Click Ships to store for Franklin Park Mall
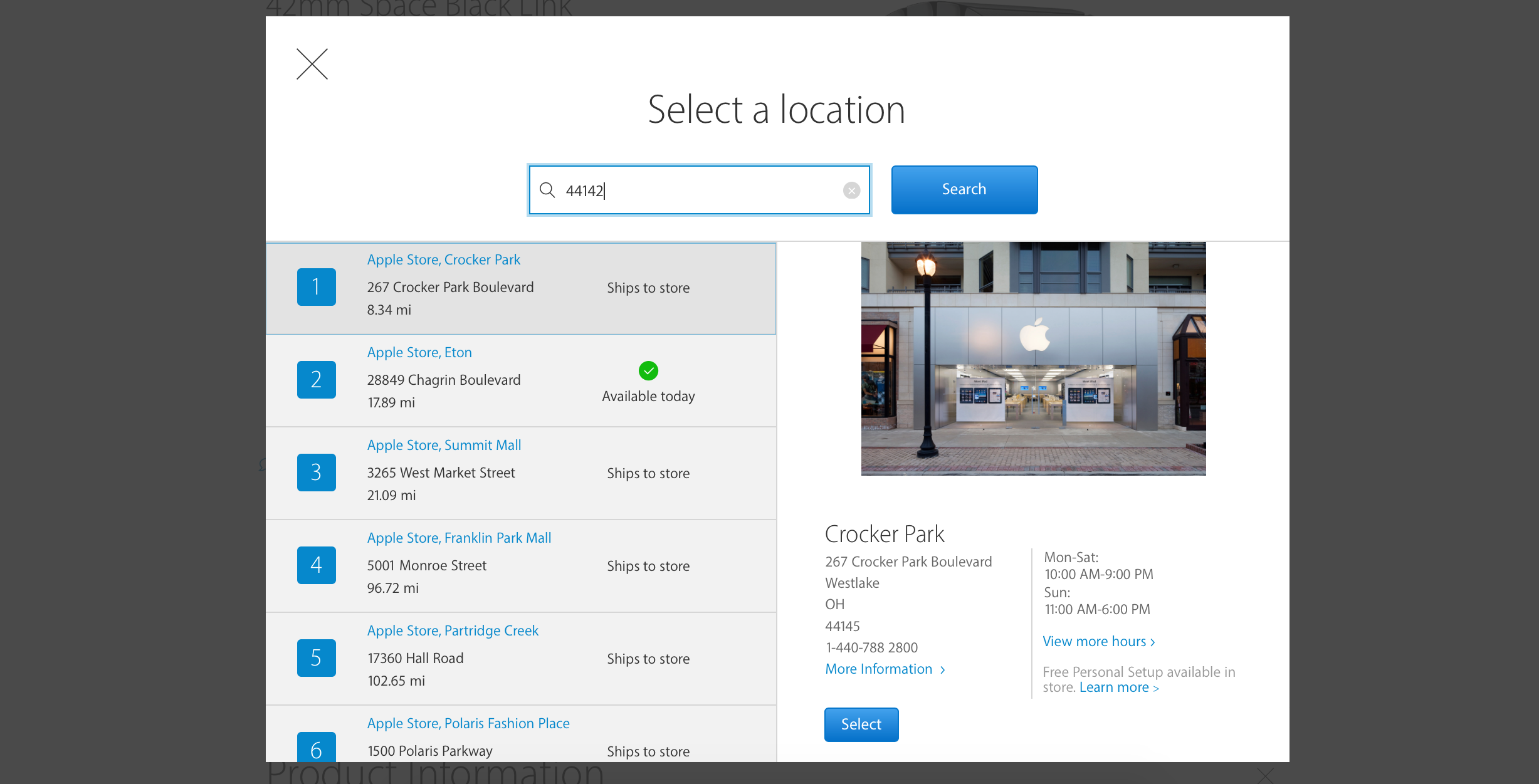The image size is (1539, 784). coord(648,566)
